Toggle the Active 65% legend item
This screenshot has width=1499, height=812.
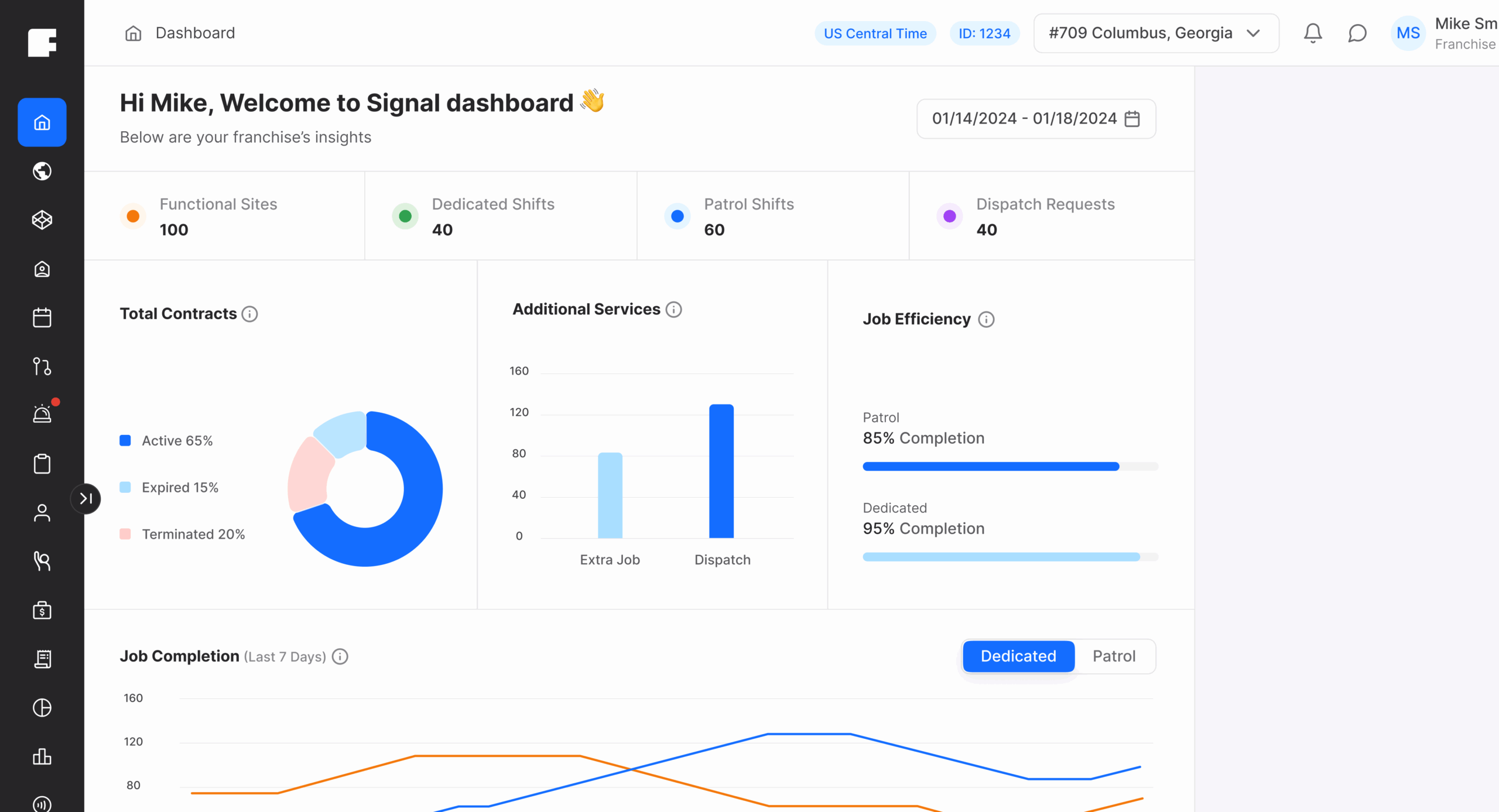click(x=177, y=441)
